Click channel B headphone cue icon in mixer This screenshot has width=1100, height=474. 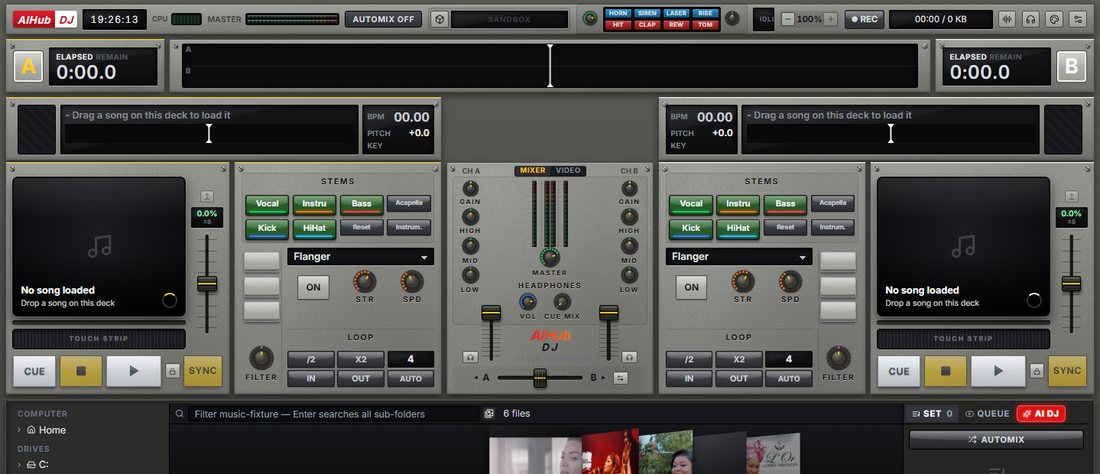click(629, 358)
